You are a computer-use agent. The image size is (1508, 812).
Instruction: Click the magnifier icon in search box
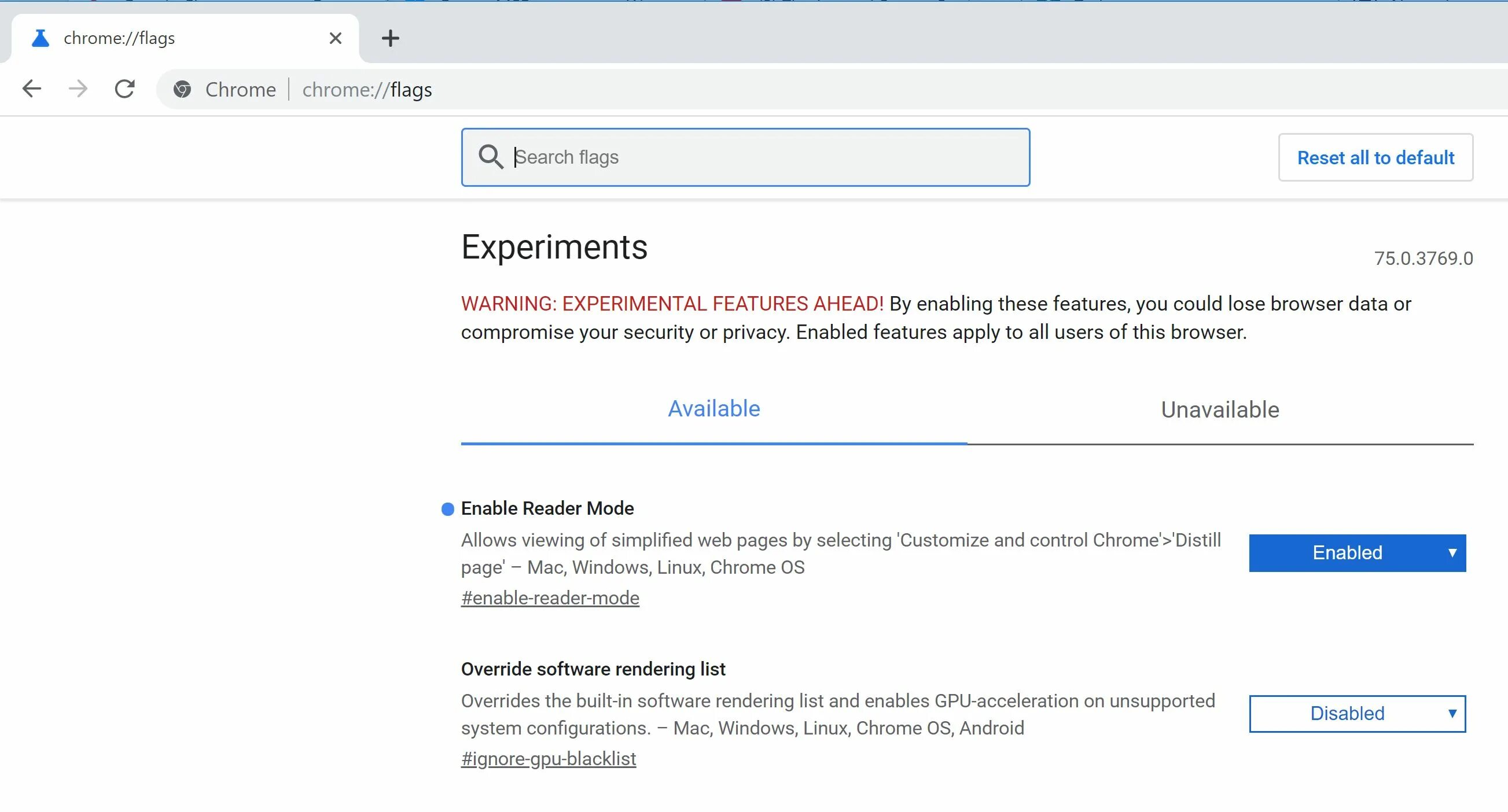coord(491,157)
